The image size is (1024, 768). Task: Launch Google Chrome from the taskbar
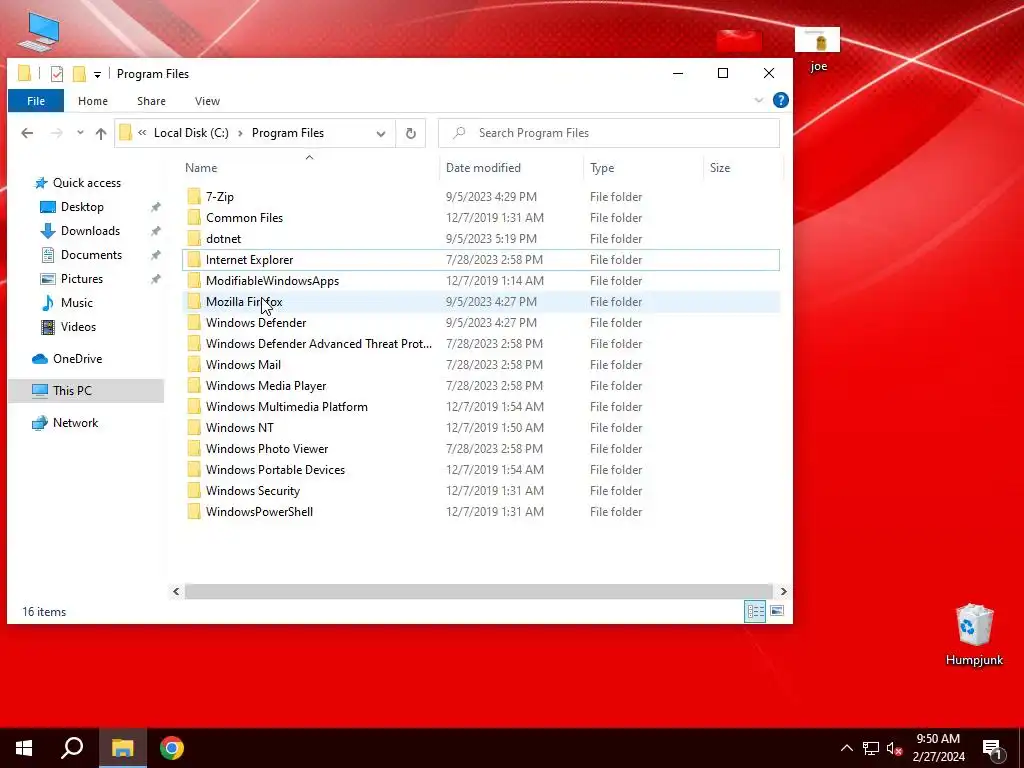pyautogui.click(x=172, y=748)
